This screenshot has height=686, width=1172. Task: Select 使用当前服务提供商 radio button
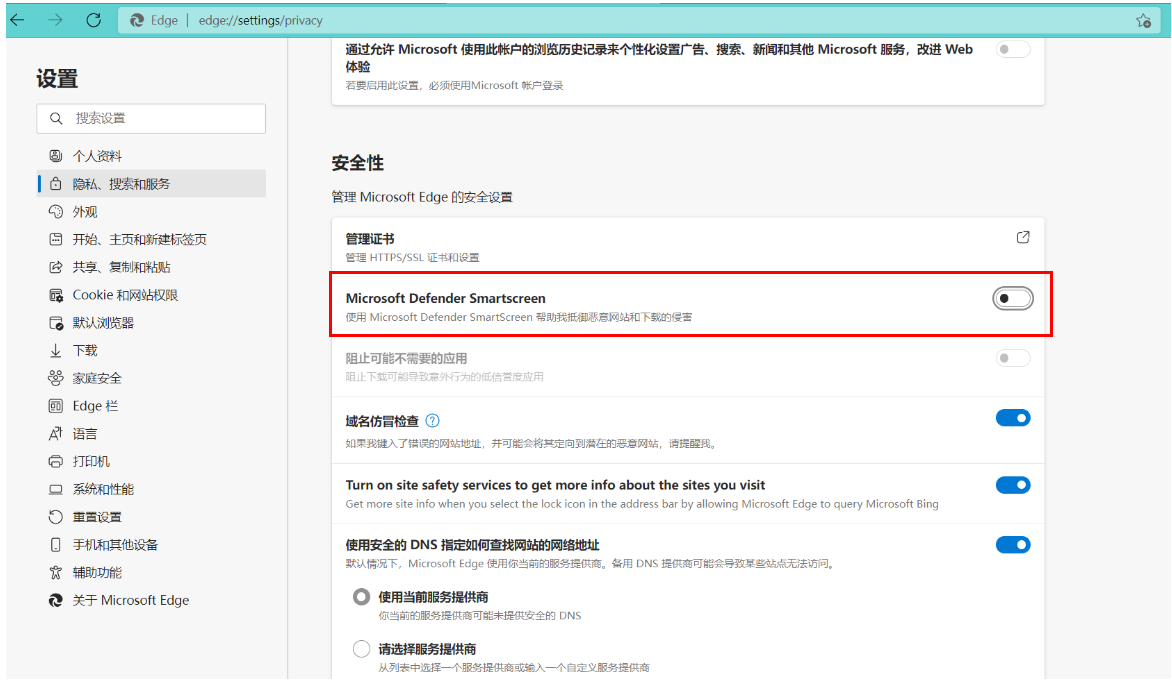pos(361,596)
